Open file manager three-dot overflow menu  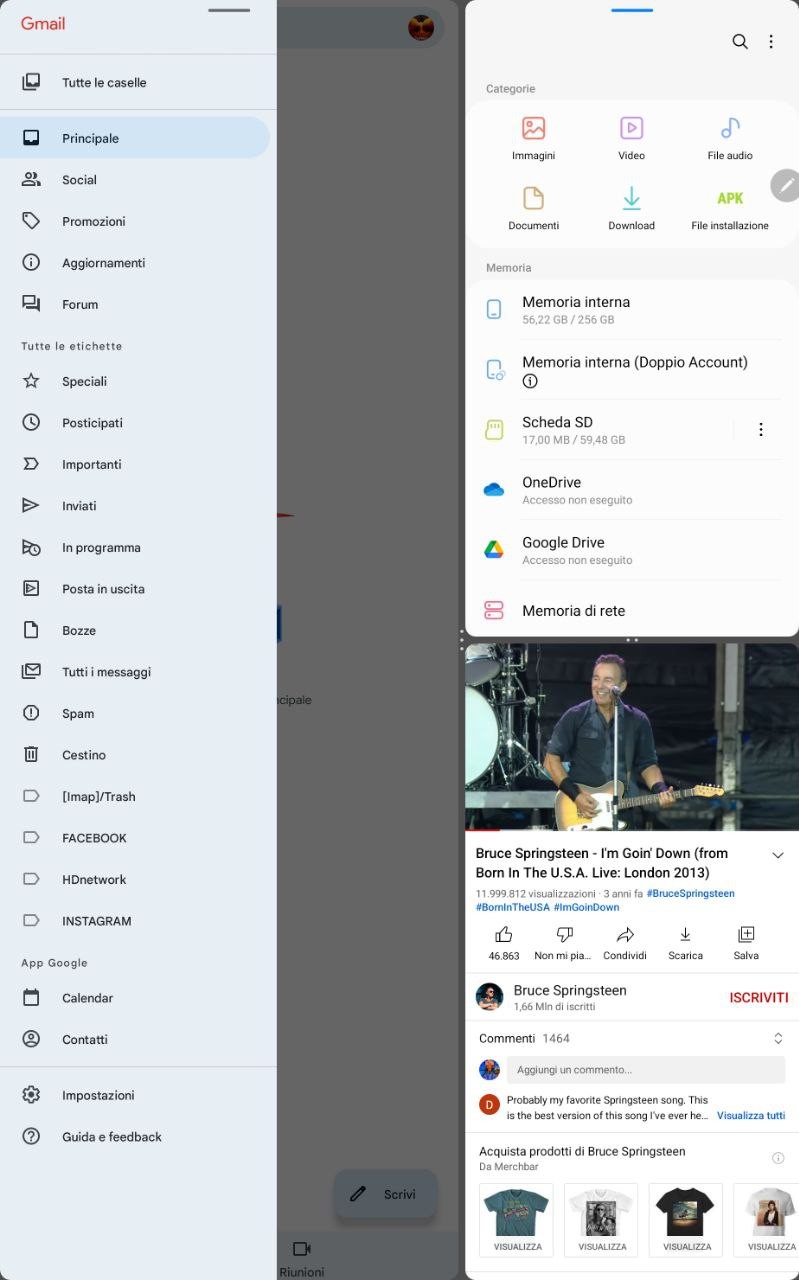pyautogui.click(x=771, y=41)
